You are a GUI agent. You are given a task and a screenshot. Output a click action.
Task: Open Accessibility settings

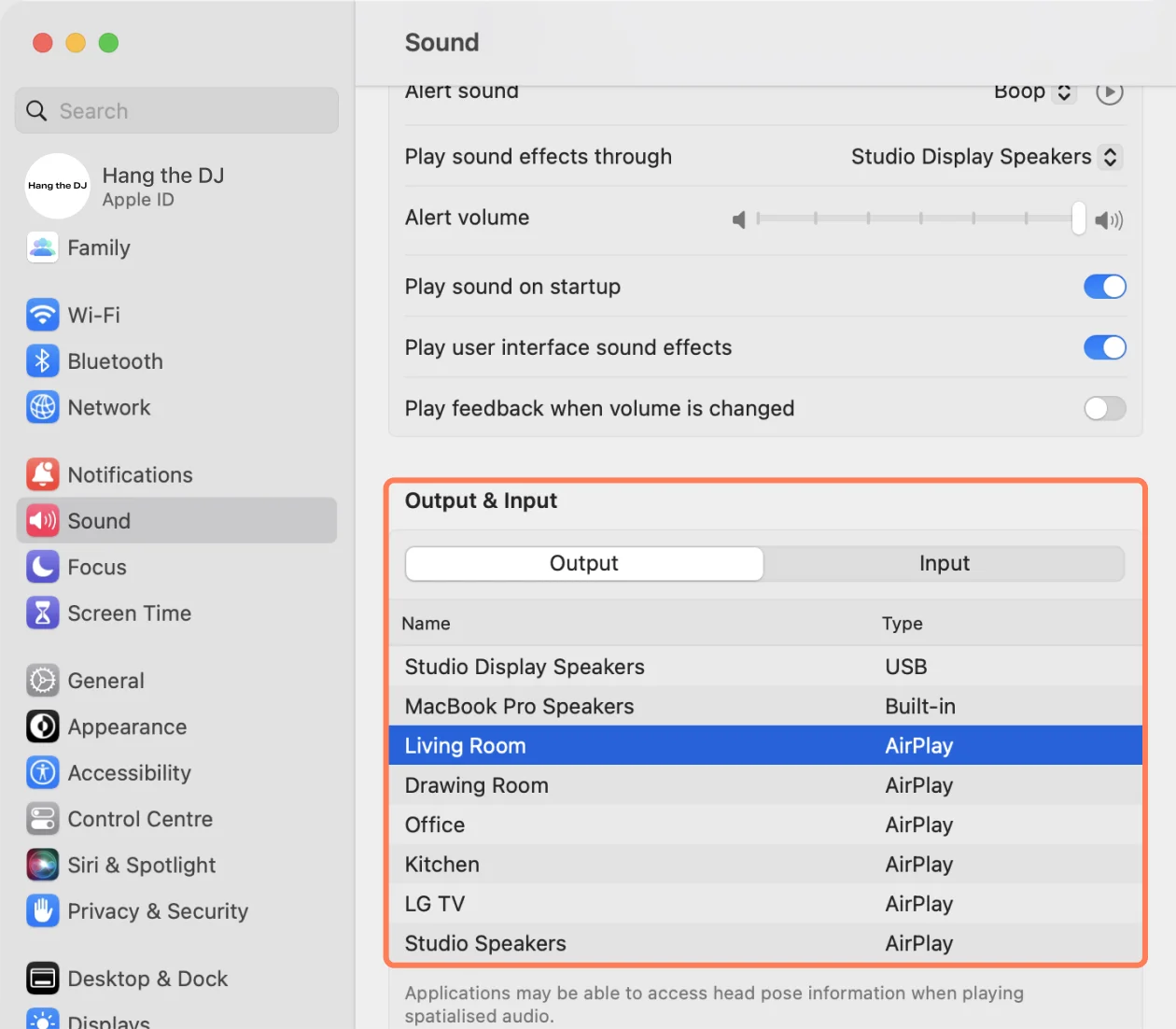(129, 772)
